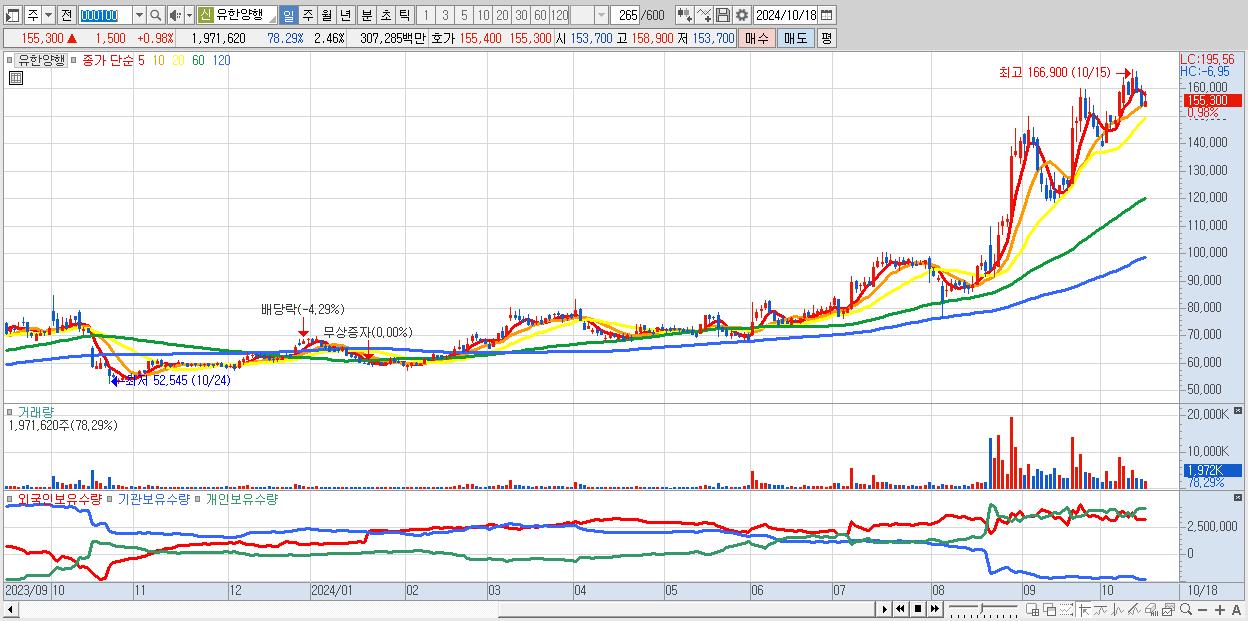The image size is (1248, 621).
Task: Select interval 60 button
Action: 540,15
